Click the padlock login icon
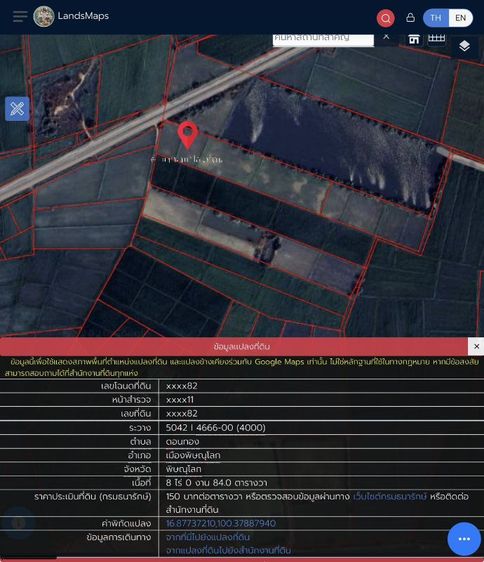The height and width of the screenshot is (562, 484). tap(411, 18)
